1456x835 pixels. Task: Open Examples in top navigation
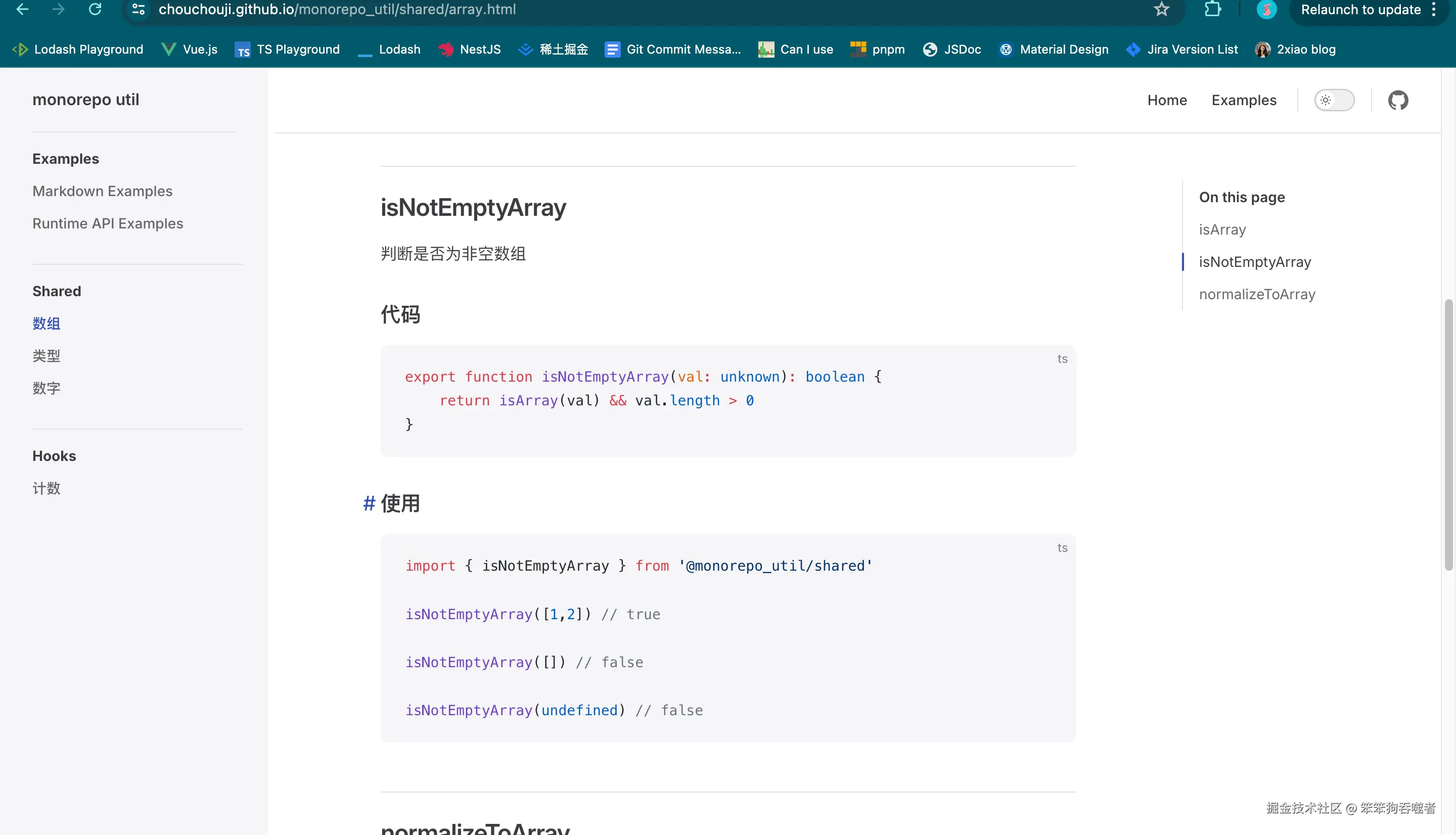tap(1243, 101)
